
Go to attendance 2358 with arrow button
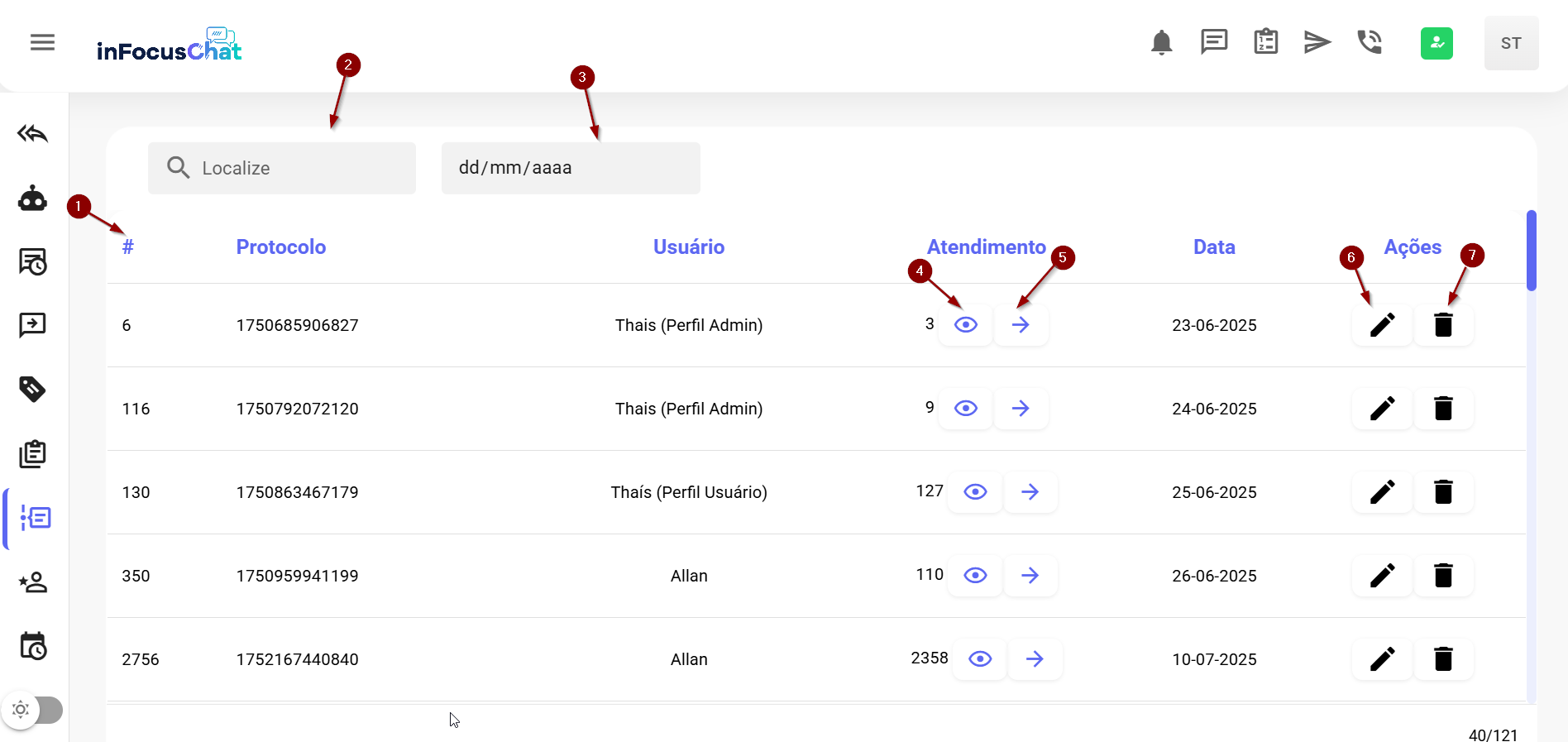coord(1035,659)
